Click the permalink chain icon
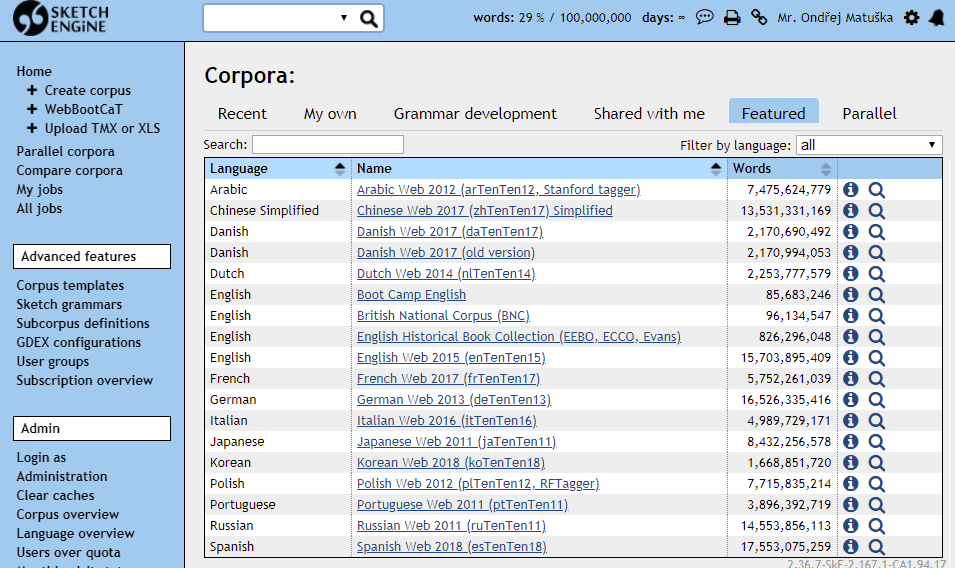The height and width of the screenshot is (568, 955). [x=759, y=17]
